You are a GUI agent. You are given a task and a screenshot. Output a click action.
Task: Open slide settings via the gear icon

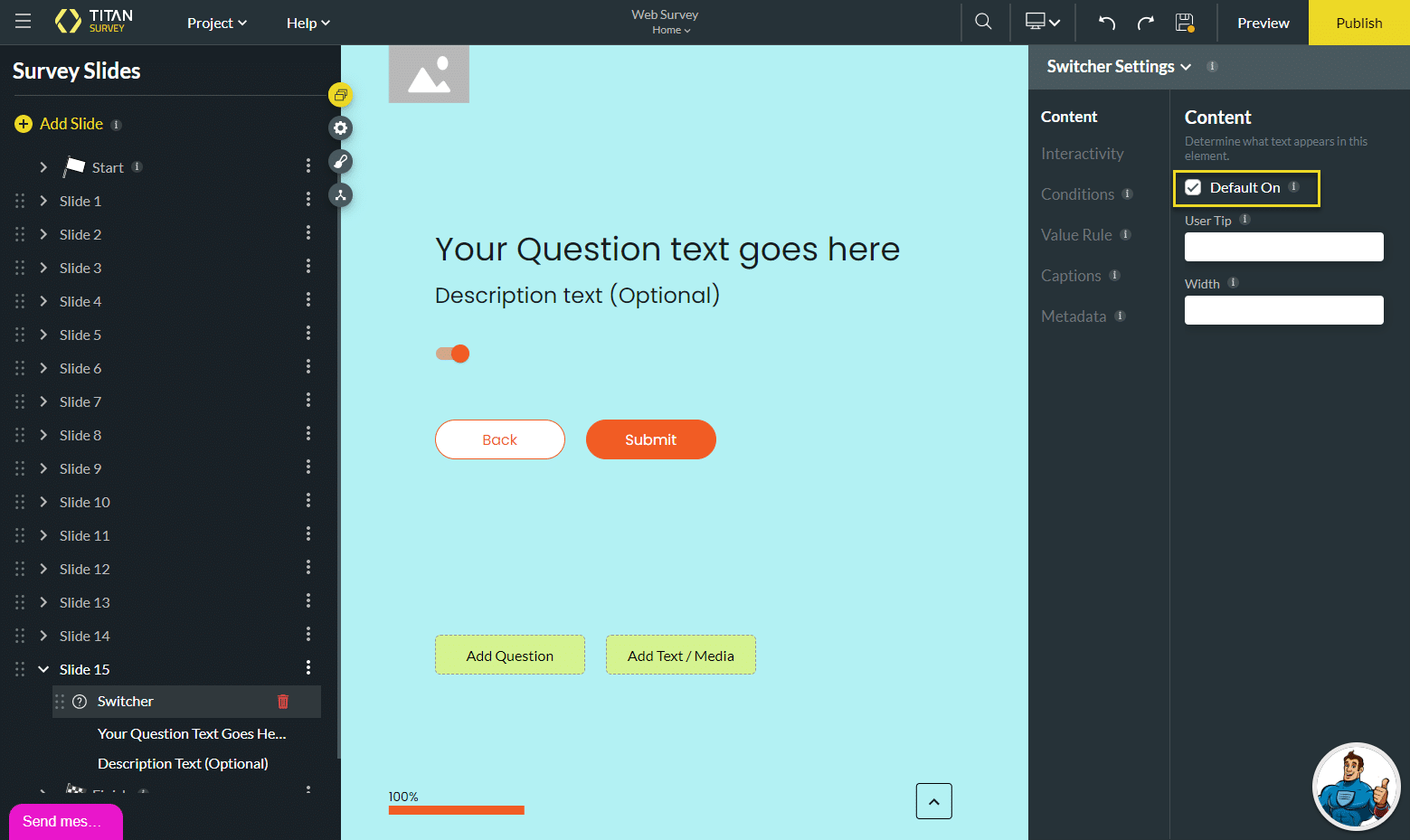(340, 127)
